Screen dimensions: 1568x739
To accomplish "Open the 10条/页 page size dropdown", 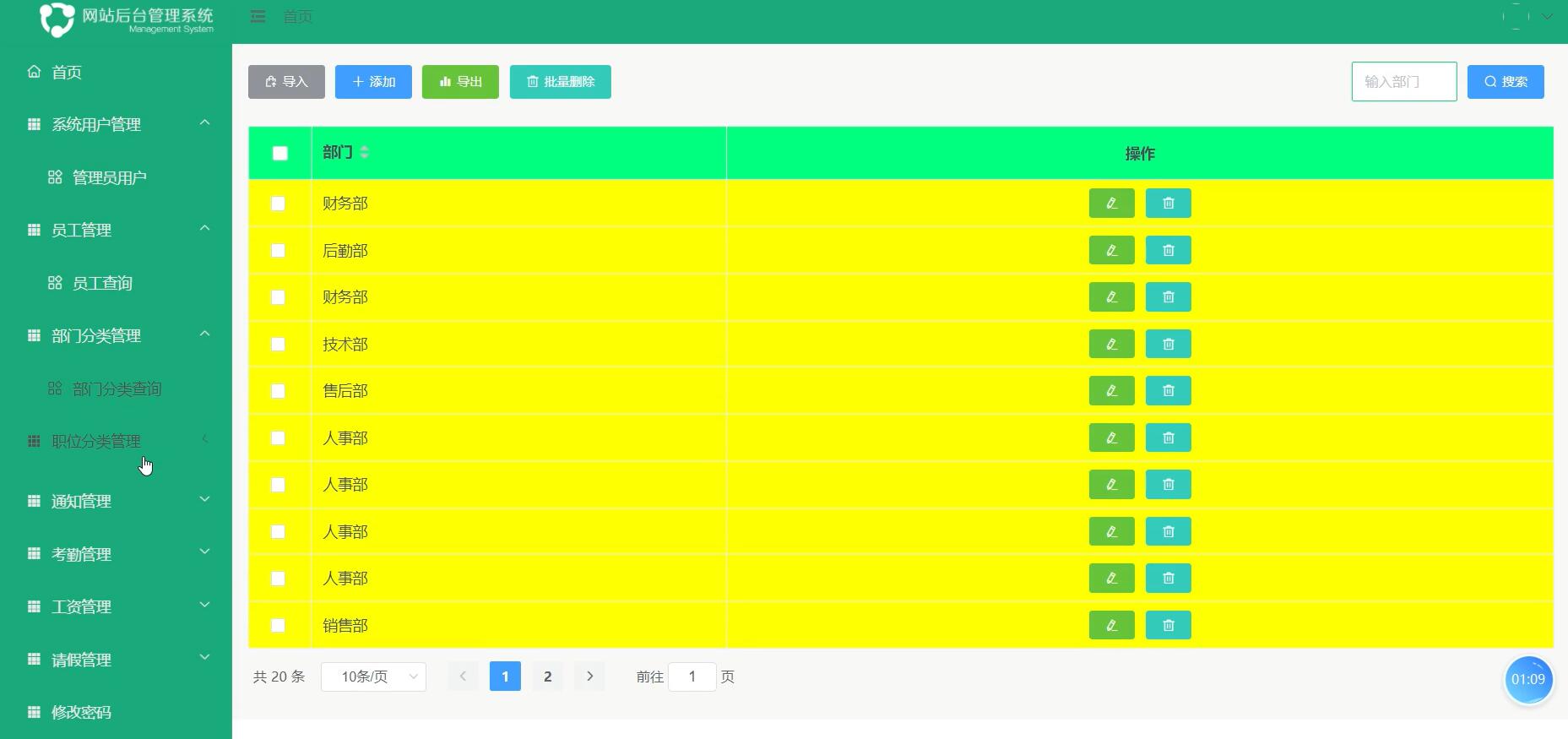I will (x=373, y=677).
